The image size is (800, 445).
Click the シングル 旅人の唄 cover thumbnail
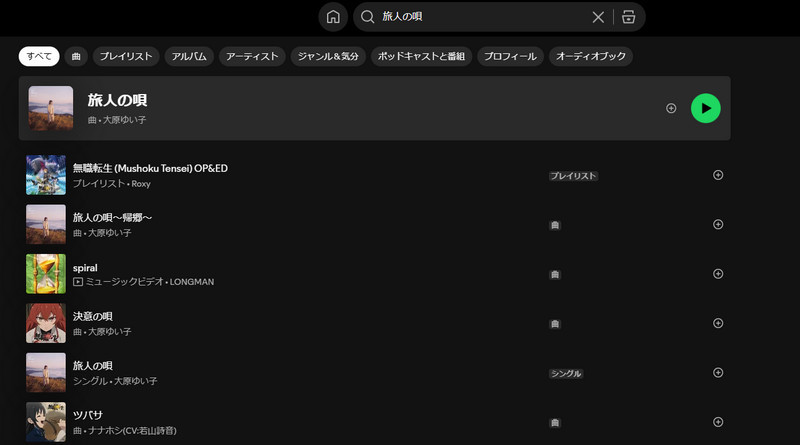46,373
